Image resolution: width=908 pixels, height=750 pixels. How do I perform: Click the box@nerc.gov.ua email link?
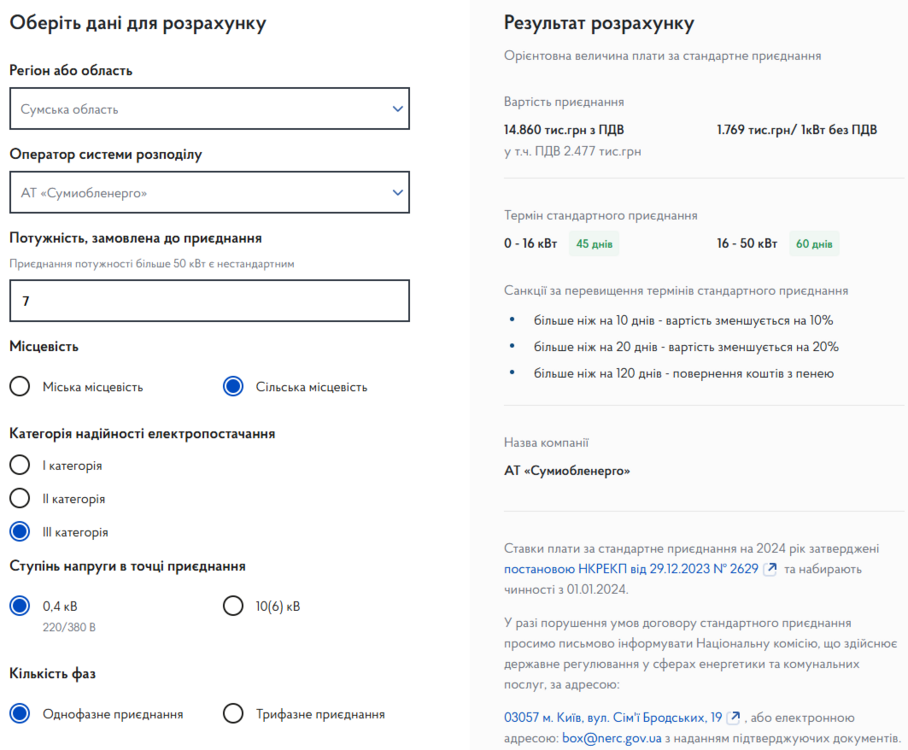[611, 738]
